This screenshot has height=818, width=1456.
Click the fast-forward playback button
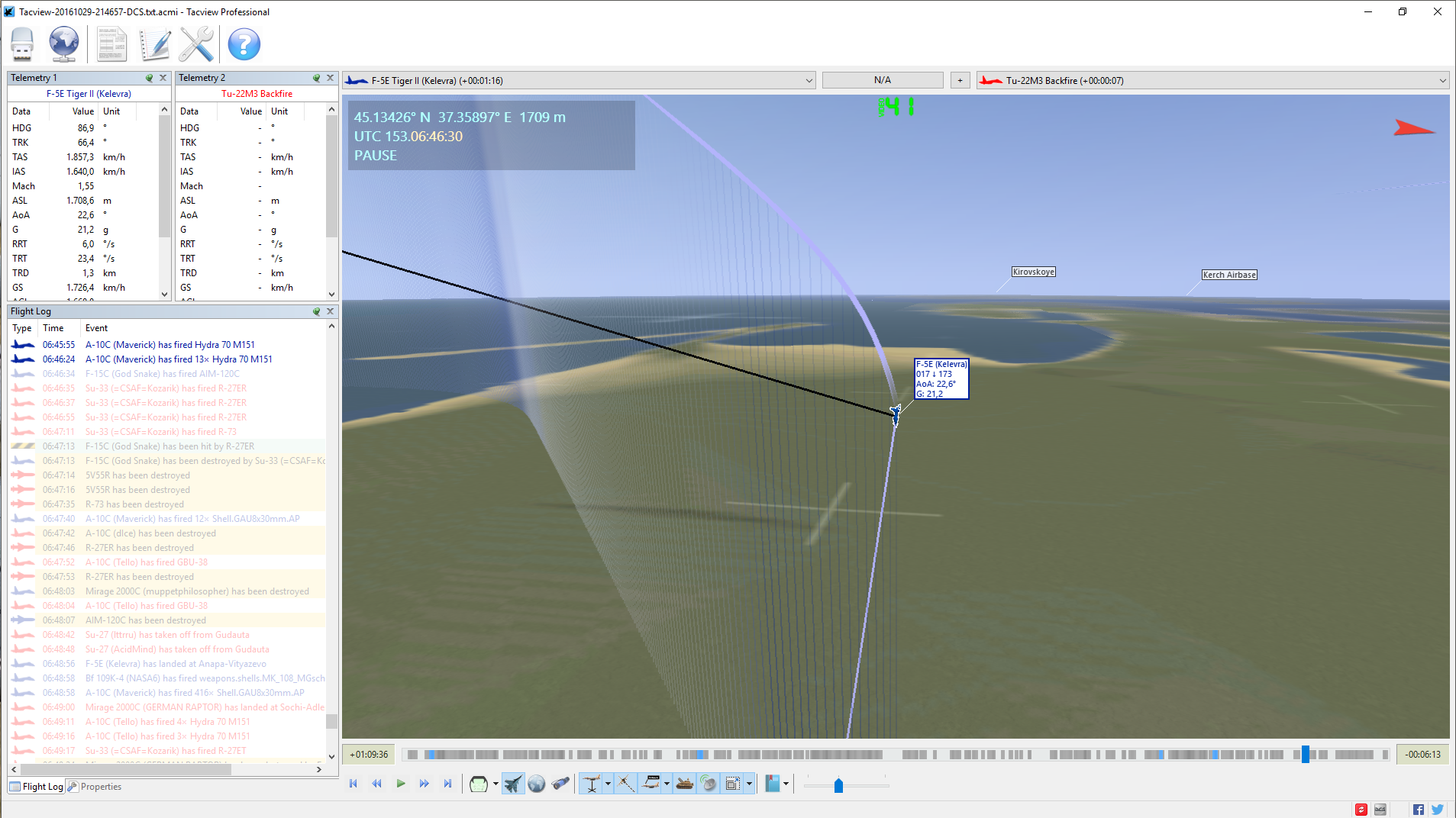425,784
